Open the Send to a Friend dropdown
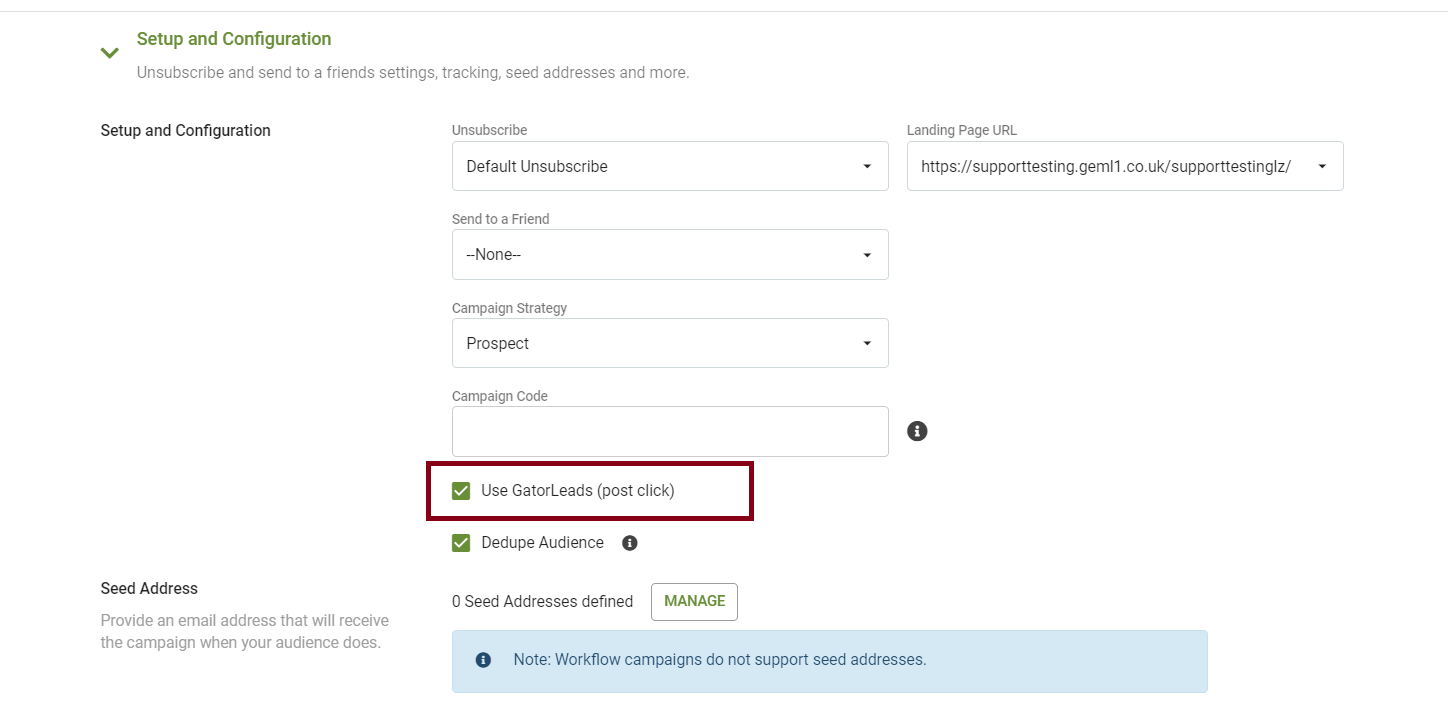 [670, 254]
